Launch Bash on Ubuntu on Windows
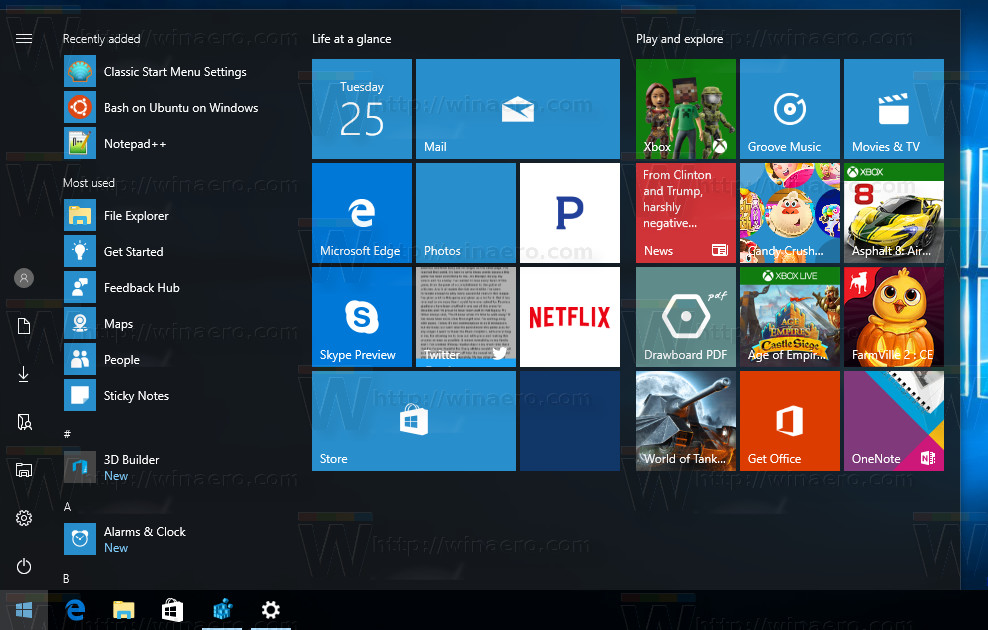This screenshot has width=988, height=630. 180,107
